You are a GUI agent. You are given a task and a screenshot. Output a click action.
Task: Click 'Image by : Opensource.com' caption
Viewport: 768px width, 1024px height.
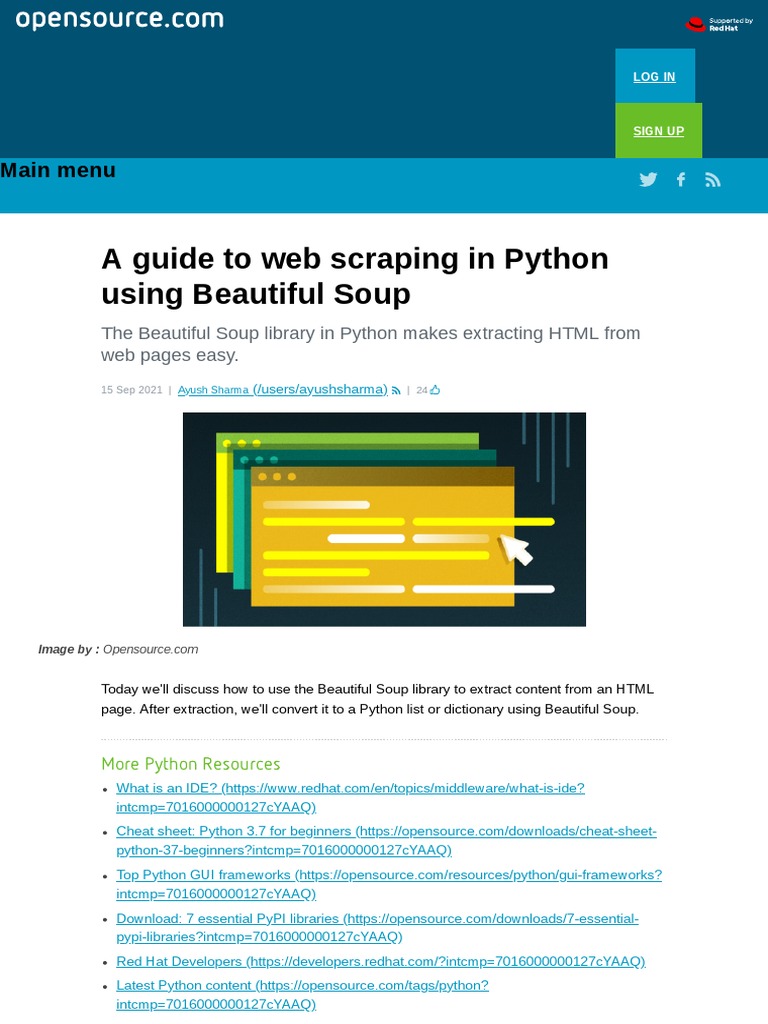coord(118,649)
